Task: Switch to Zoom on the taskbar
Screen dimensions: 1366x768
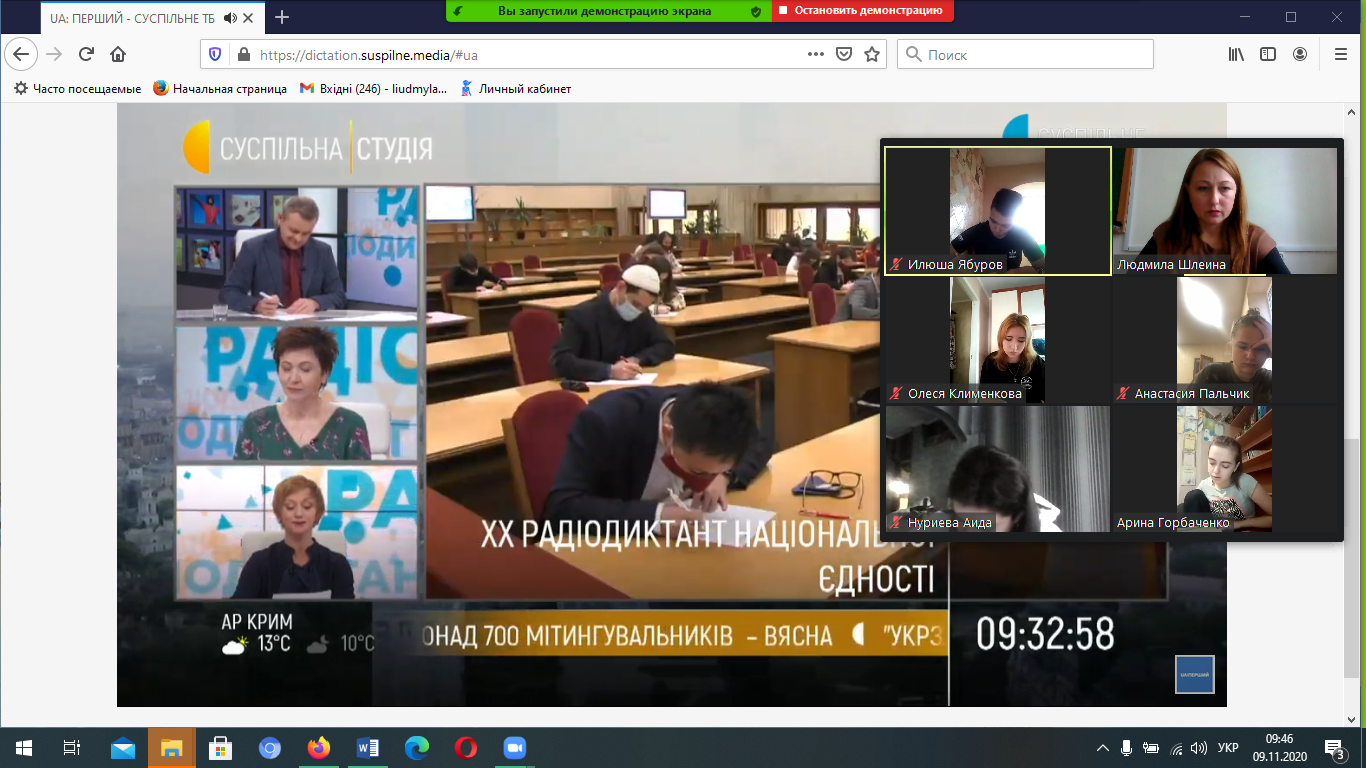Action: tap(515, 748)
